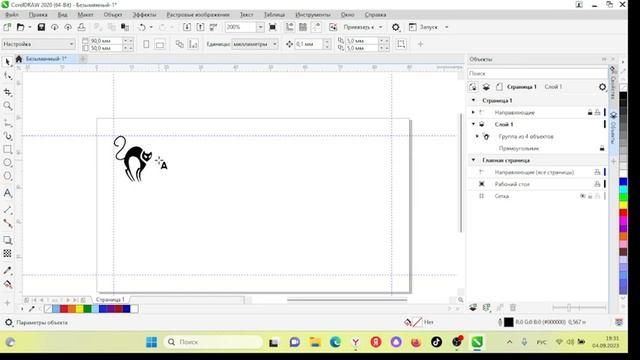Open Objects panel options gear
The image size is (640, 360).
point(602,87)
